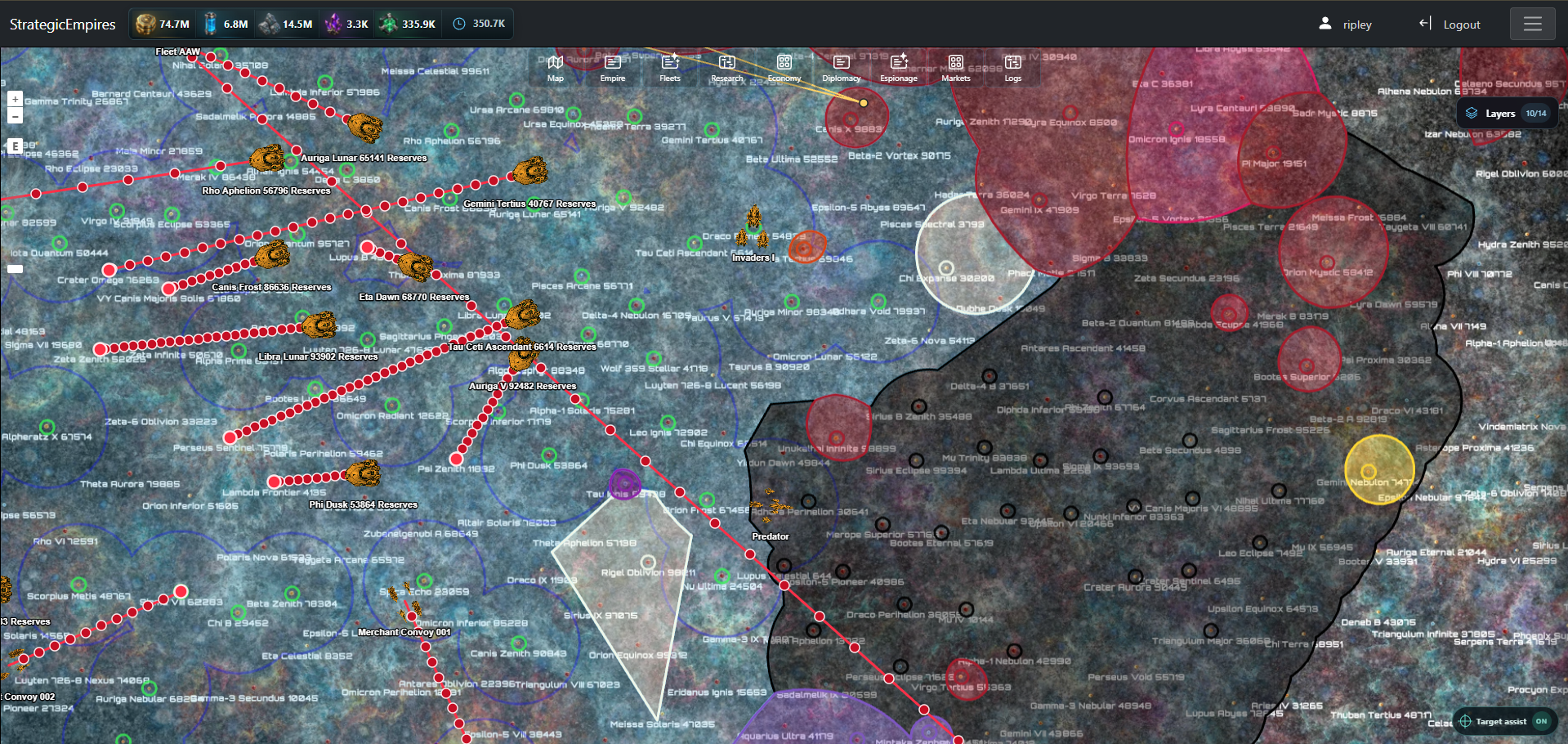Click the blue fuel canister resource icon

[x=210, y=24]
